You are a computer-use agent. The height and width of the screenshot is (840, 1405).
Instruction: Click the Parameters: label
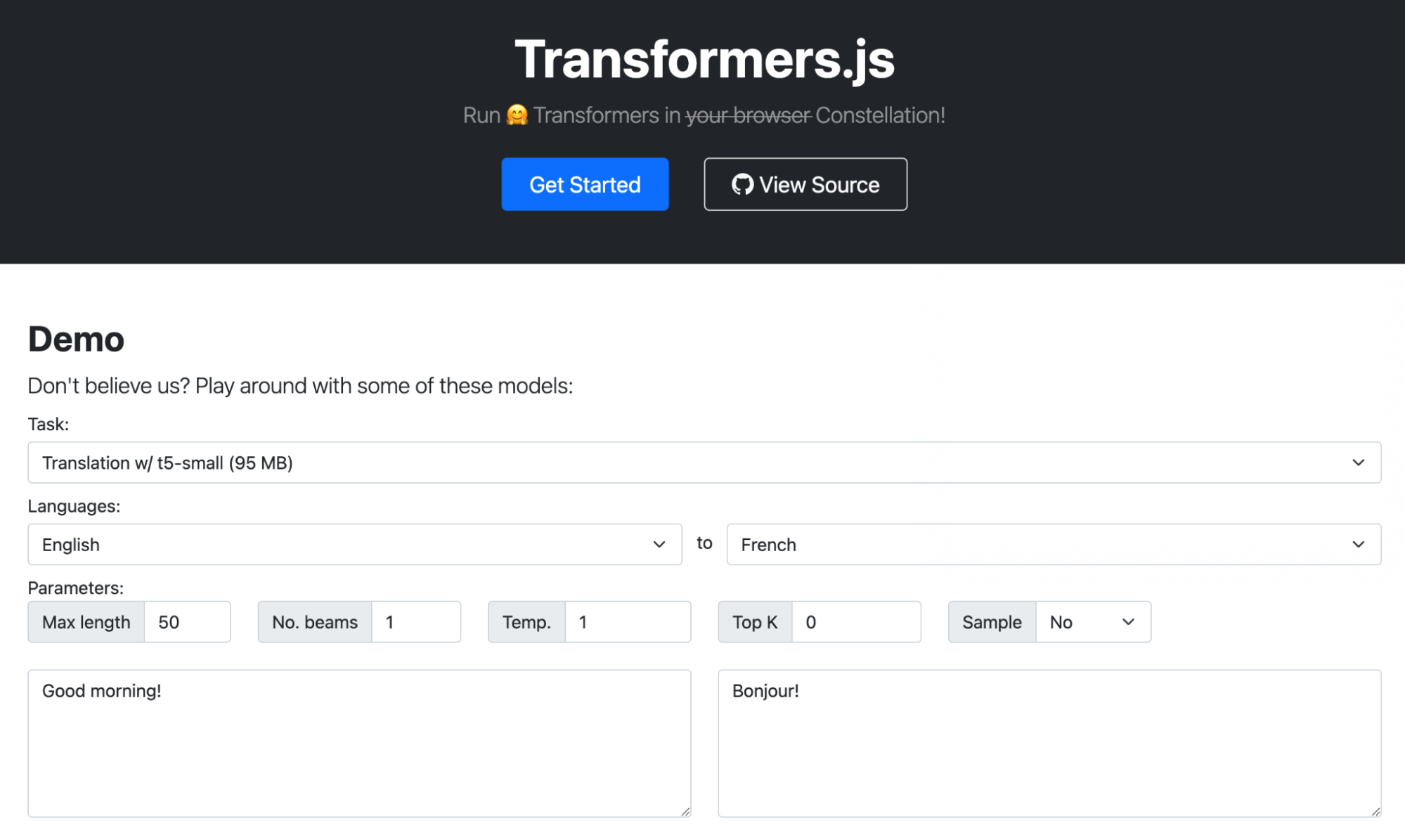(x=76, y=588)
